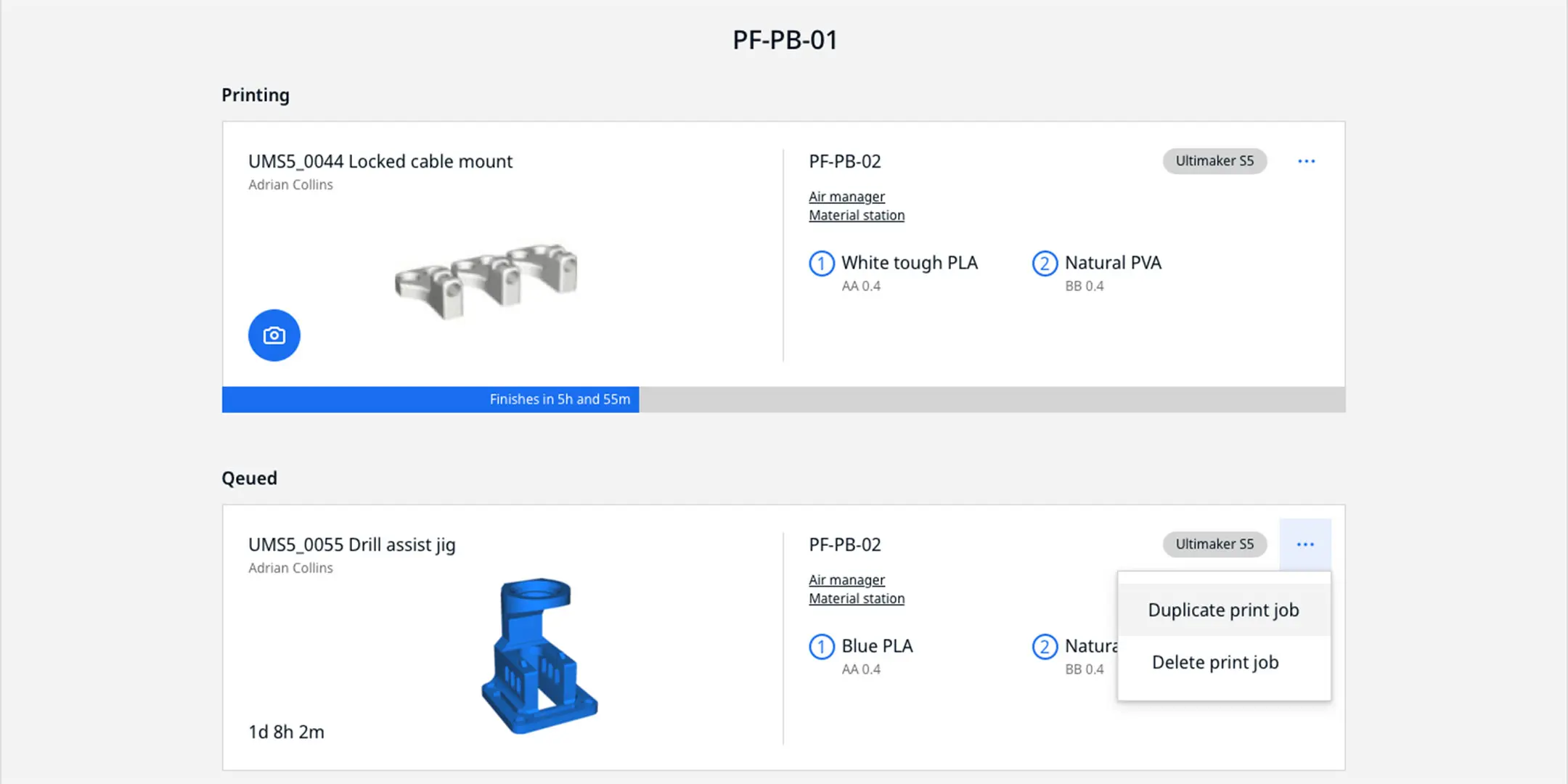Click the Ultimaker S5 badge on queued job

(x=1214, y=544)
